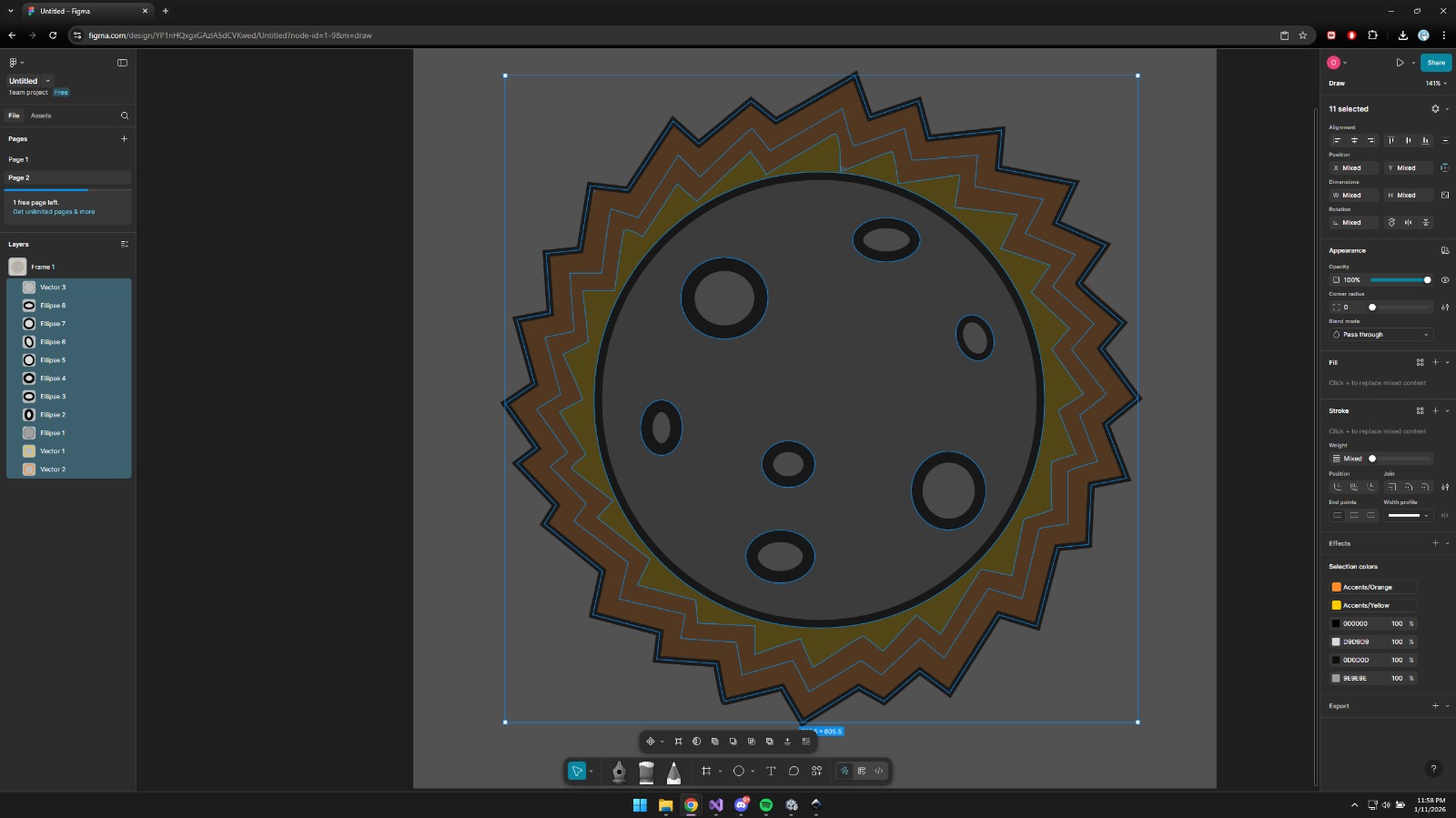Click the Accents/Orange color swatch
This screenshot has width=1456, height=818.
[x=1337, y=588]
